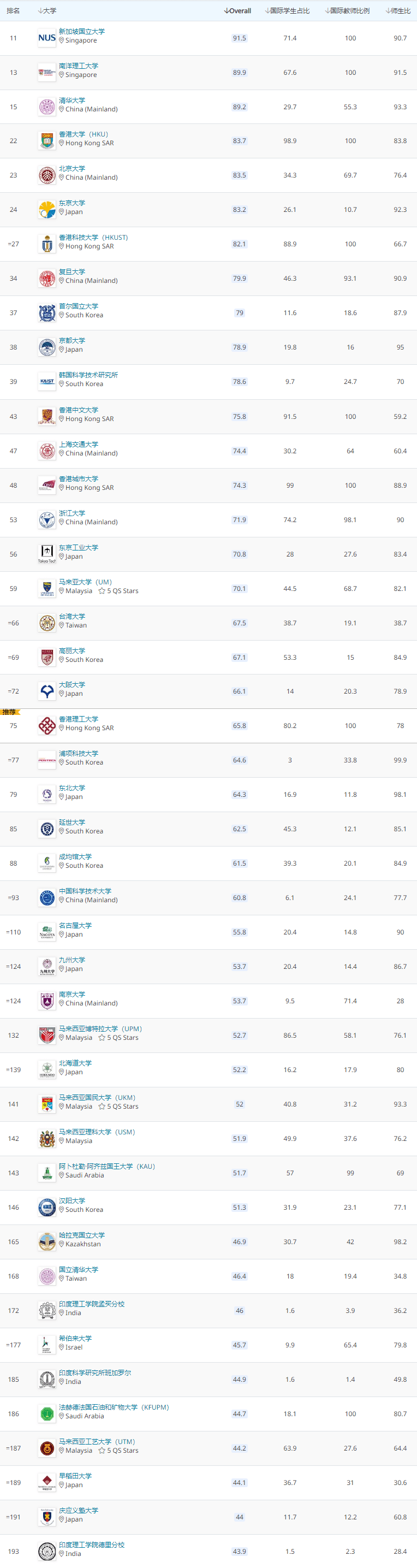Click the Hong Kong Polytechnic (香港理工大学) logo
Viewport: 417px width, 1568px height.
[47, 726]
